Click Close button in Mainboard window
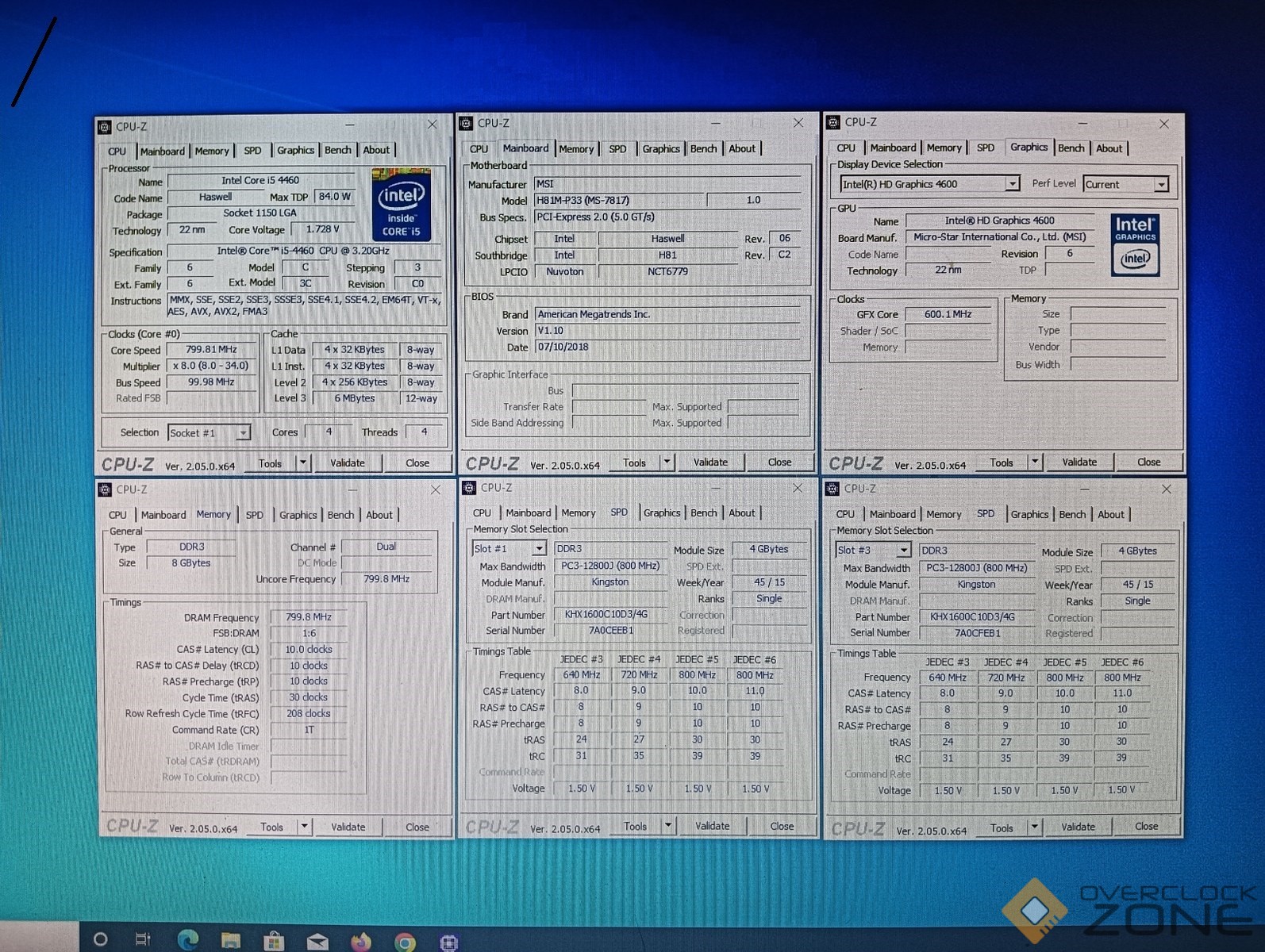This screenshot has width=1265, height=952. click(x=779, y=463)
